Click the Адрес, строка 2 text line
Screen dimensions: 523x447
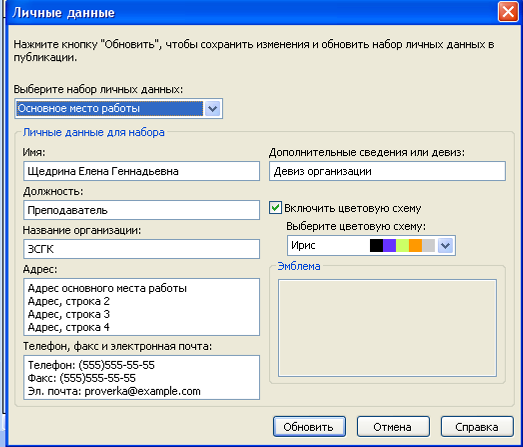tap(69, 301)
